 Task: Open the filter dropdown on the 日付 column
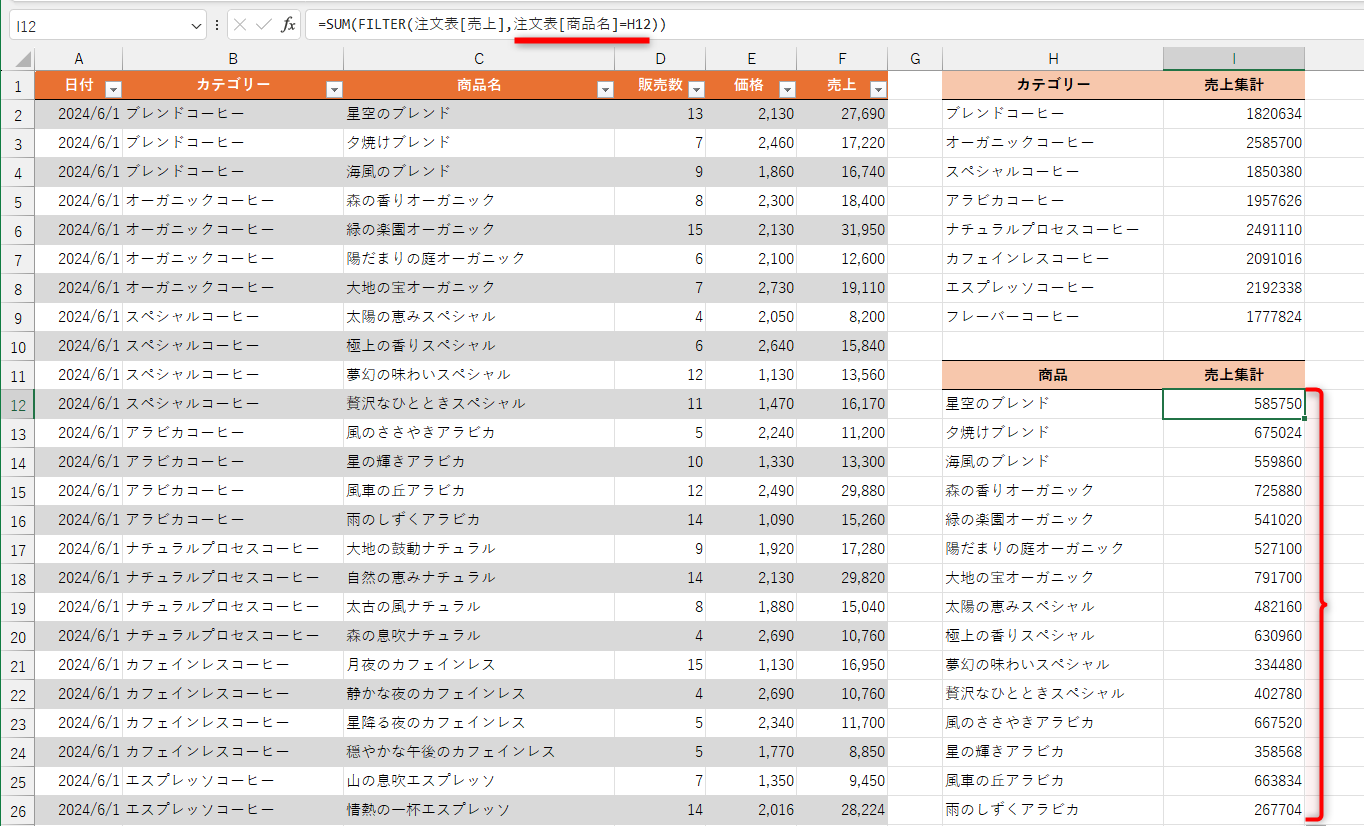point(113,87)
